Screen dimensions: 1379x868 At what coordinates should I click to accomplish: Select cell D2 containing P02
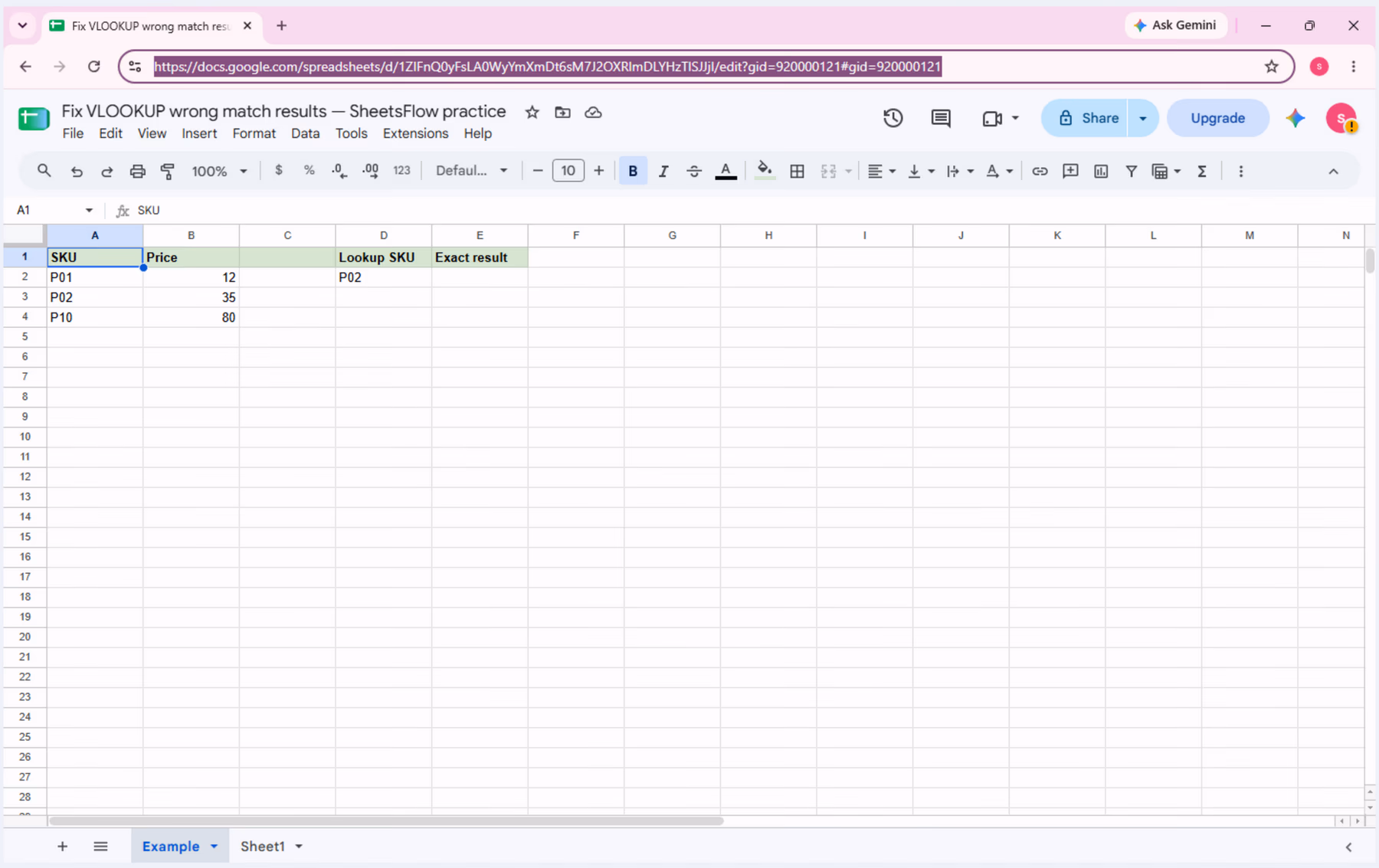point(383,277)
